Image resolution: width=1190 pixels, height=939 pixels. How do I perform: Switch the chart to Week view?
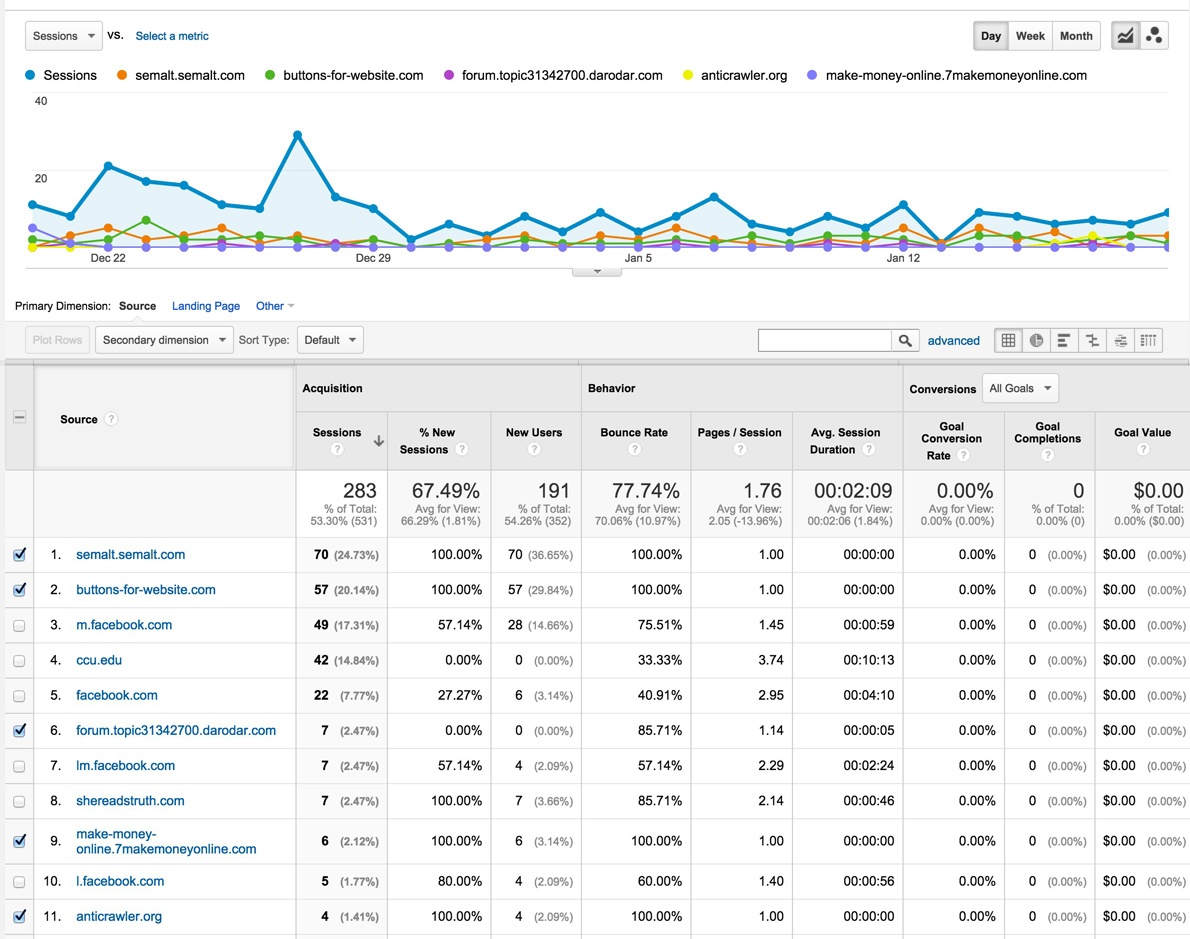(1030, 36)
